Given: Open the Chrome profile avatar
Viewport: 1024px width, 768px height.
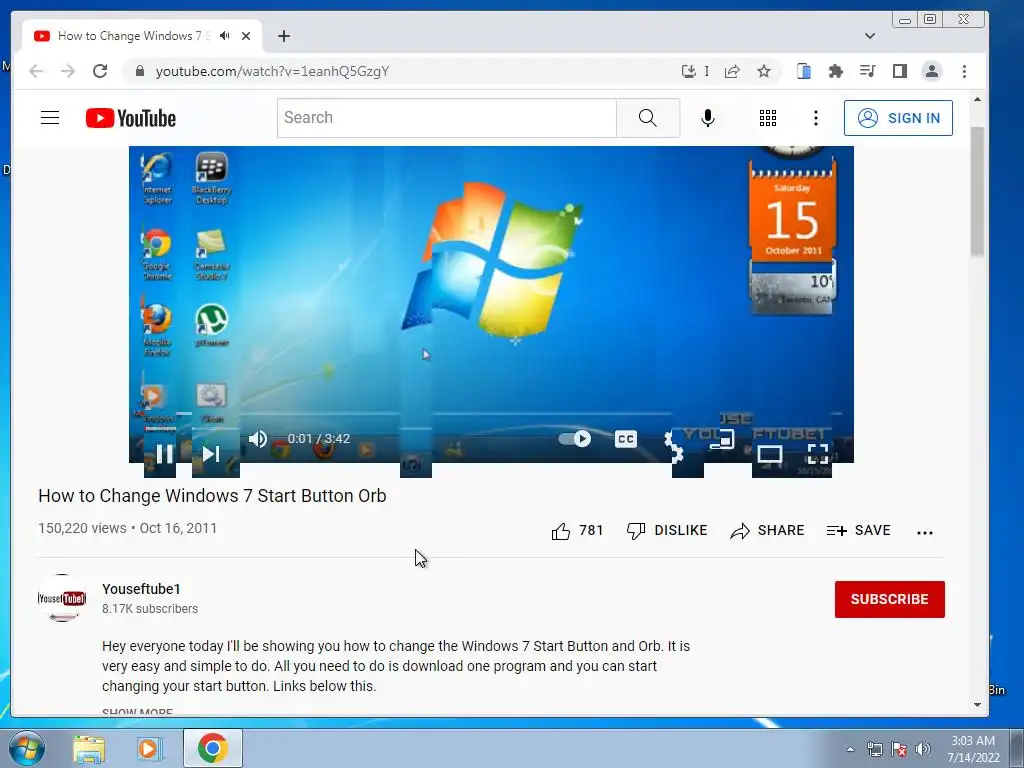Looking at the screenshot, I should [x=932, y=71].
